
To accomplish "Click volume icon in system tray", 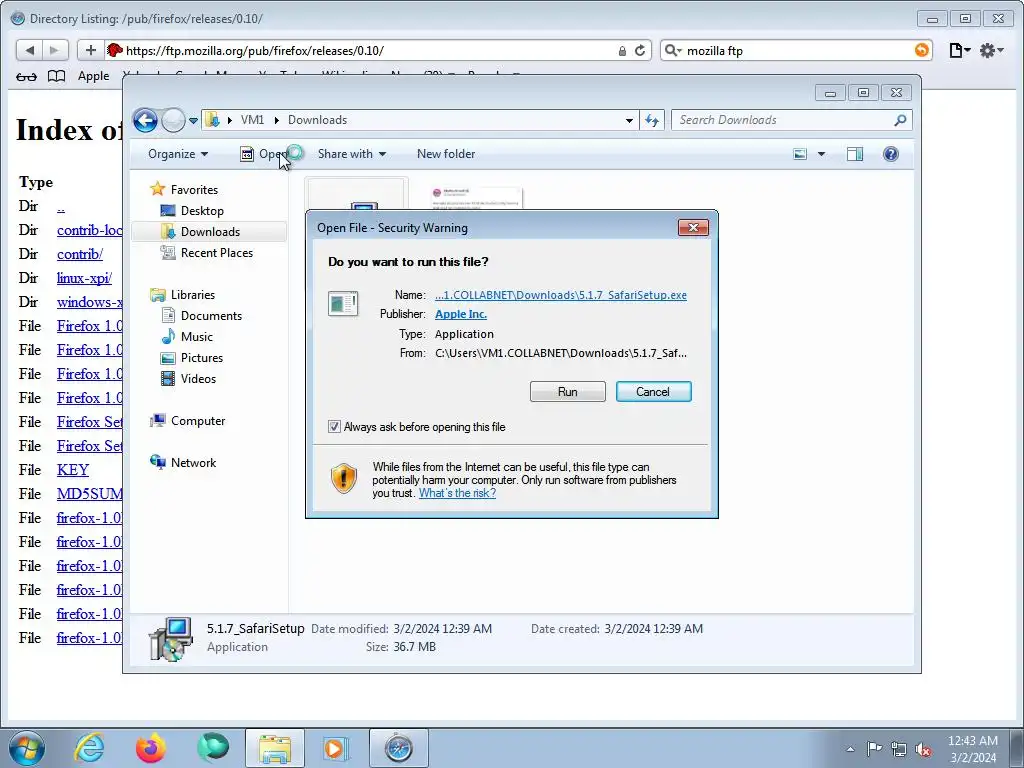I will (x=923, y=749).
